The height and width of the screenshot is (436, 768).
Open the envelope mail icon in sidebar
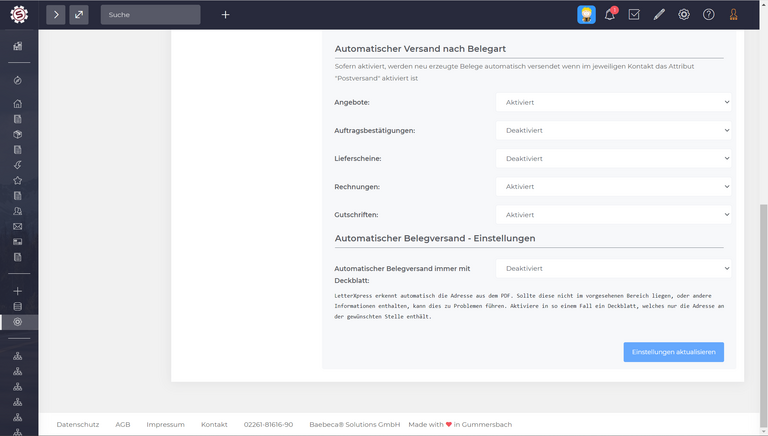point(18,226)
